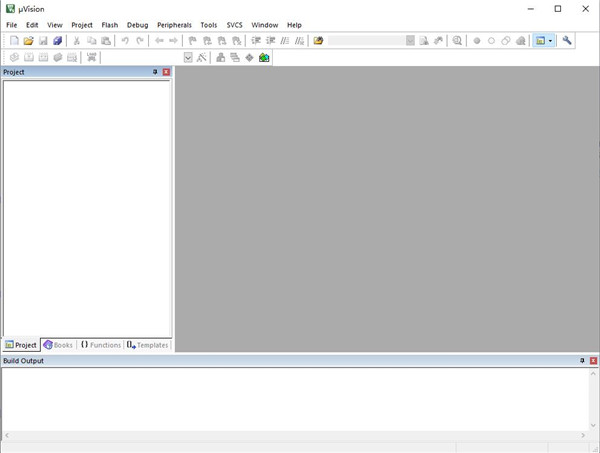This screenshot has width=600, height=453.
Task: Click the Insert Breakpoint red circle icon
Action: [x=477, y=41]
